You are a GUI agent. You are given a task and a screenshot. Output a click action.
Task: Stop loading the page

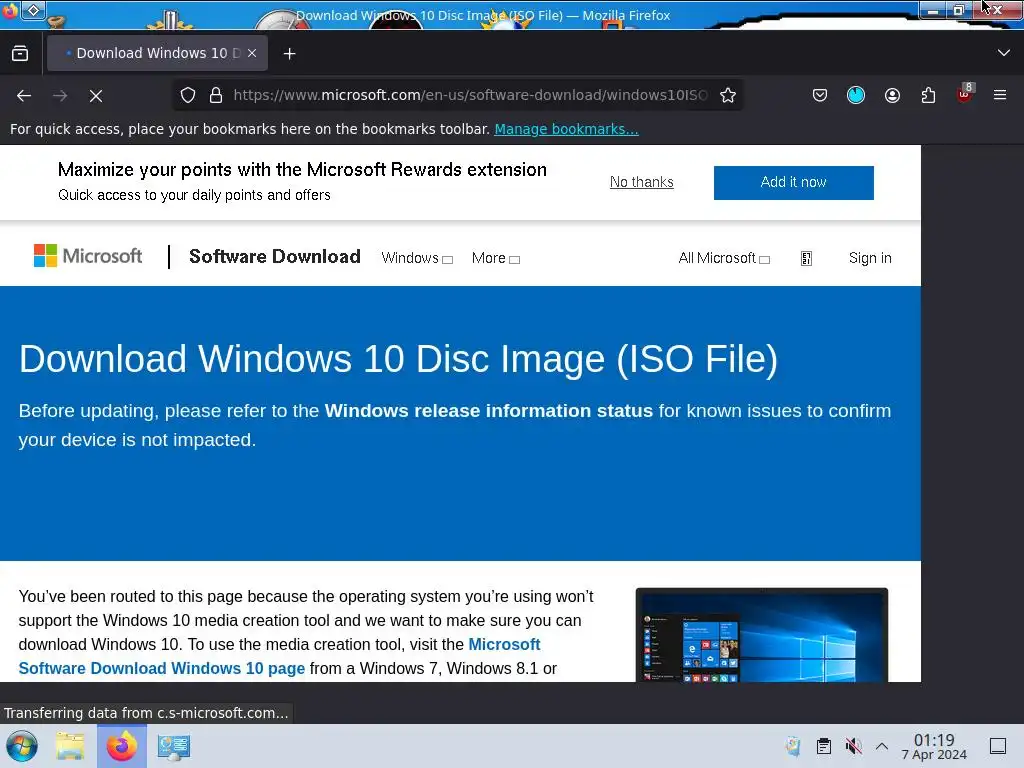pos(96,96)
